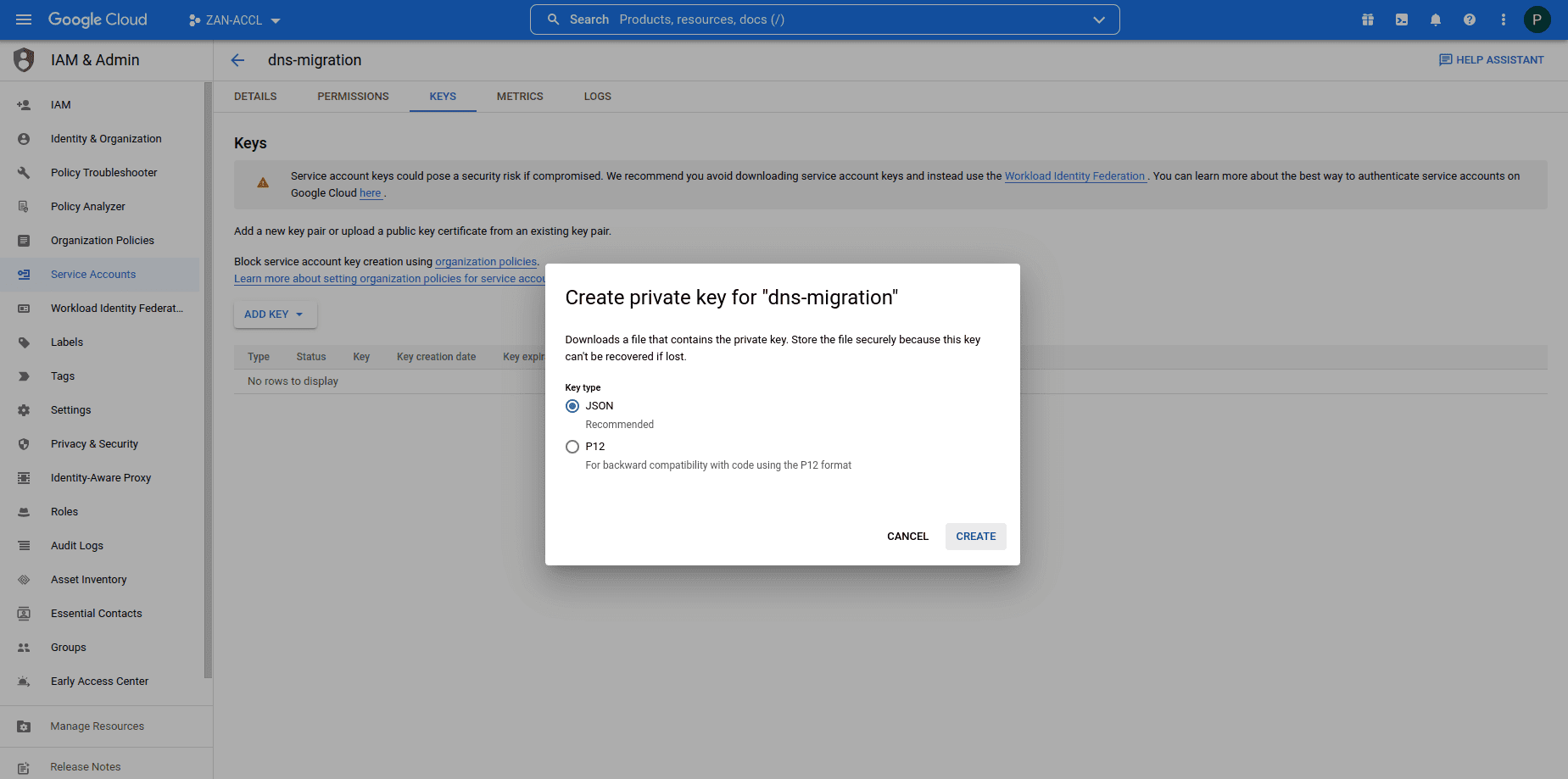Click CANCEL in the private key dialog
Screen dimensions: 1568x779
click(907, 537)
